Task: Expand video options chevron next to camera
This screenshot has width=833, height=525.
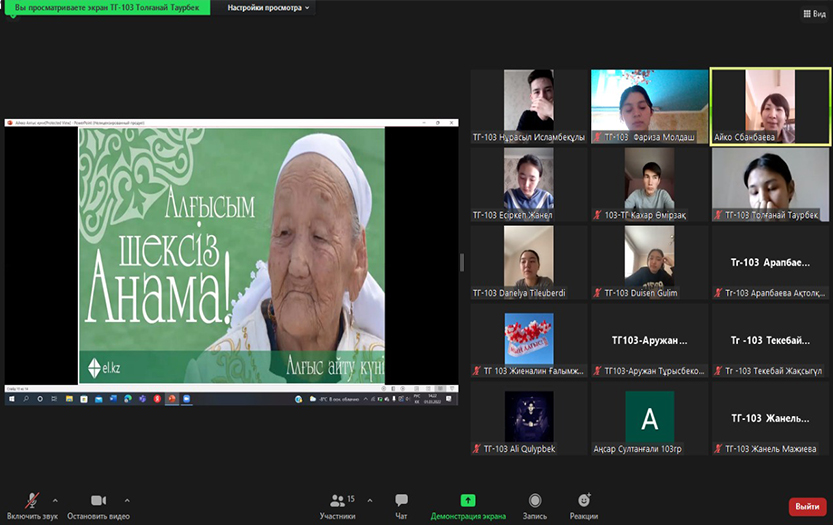Action: 127,500
